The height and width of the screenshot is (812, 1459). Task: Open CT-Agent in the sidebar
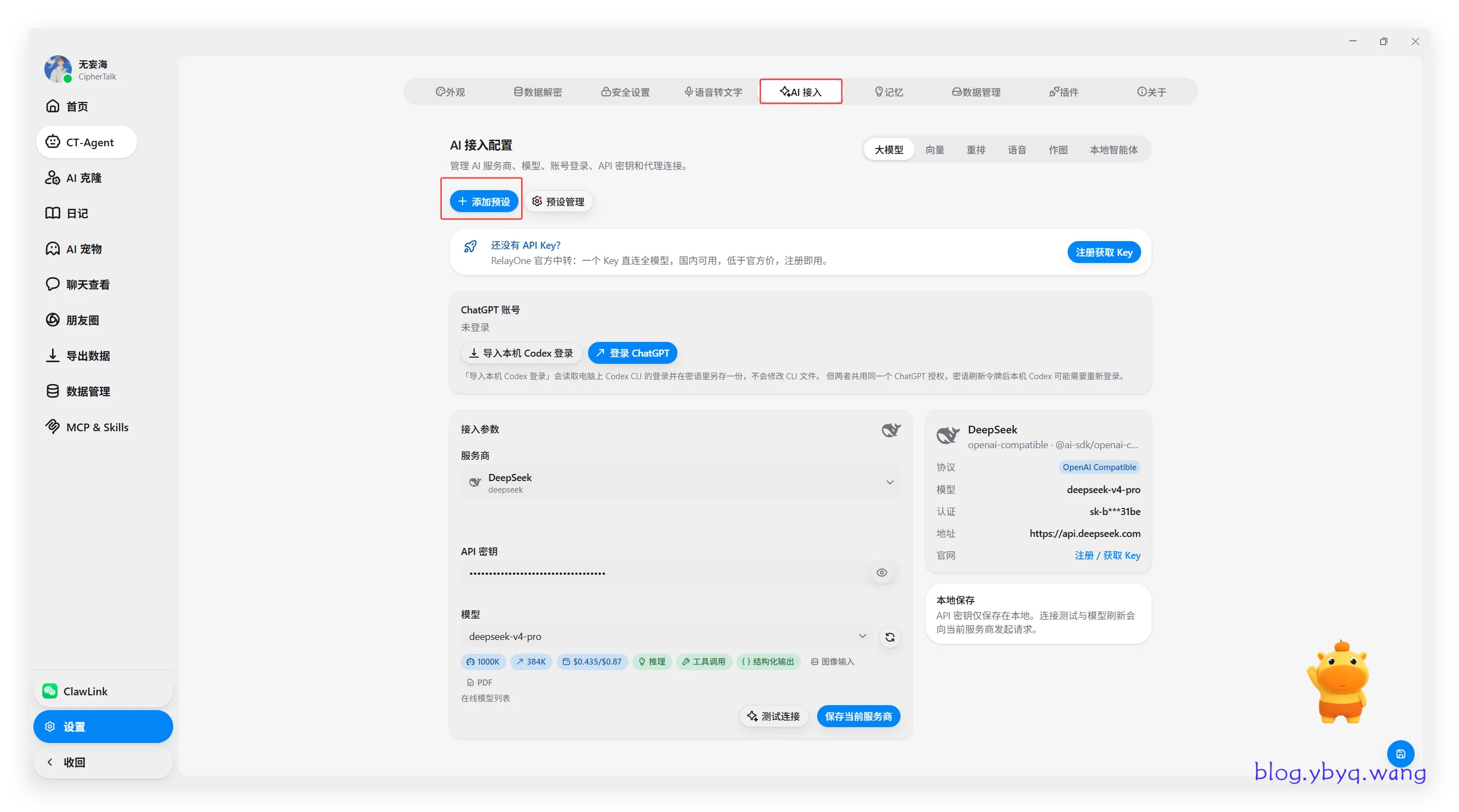(x=86, y=142)
